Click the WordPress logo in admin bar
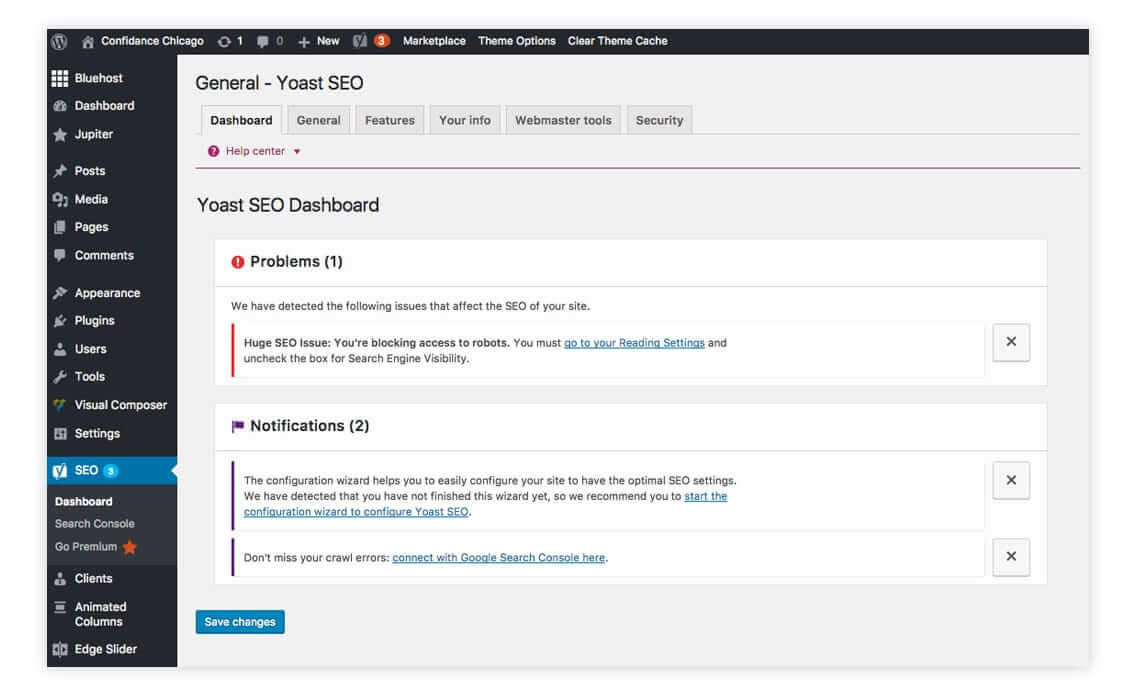Screen dimensions: 1135x695 pyautogui.click(x=60, y=41)
